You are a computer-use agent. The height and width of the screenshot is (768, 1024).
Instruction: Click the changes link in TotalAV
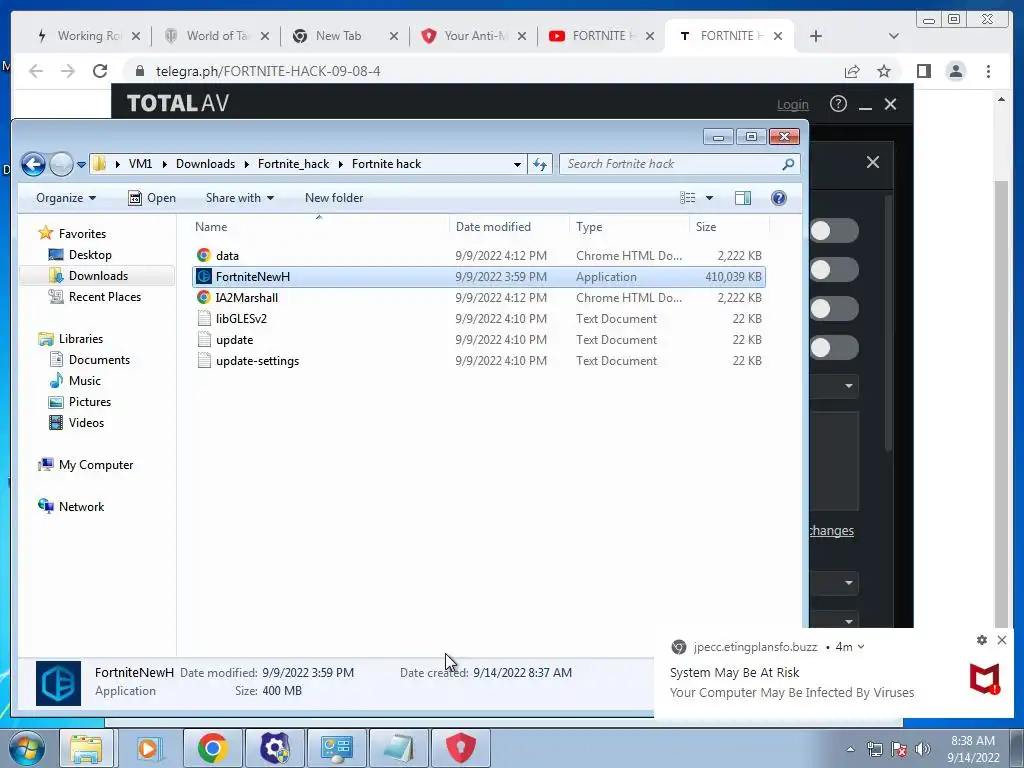[831, 530]
